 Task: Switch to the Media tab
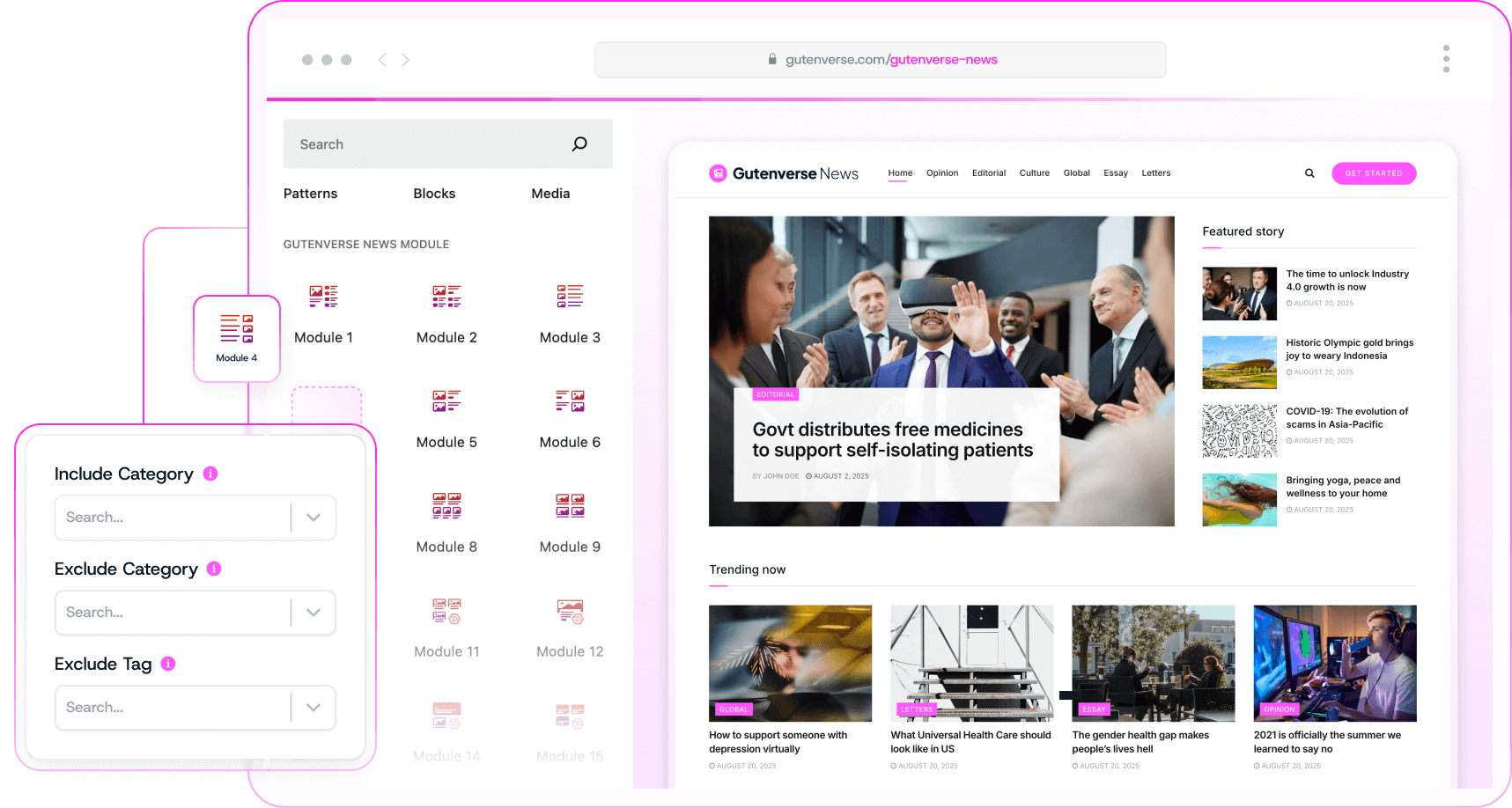550,194
